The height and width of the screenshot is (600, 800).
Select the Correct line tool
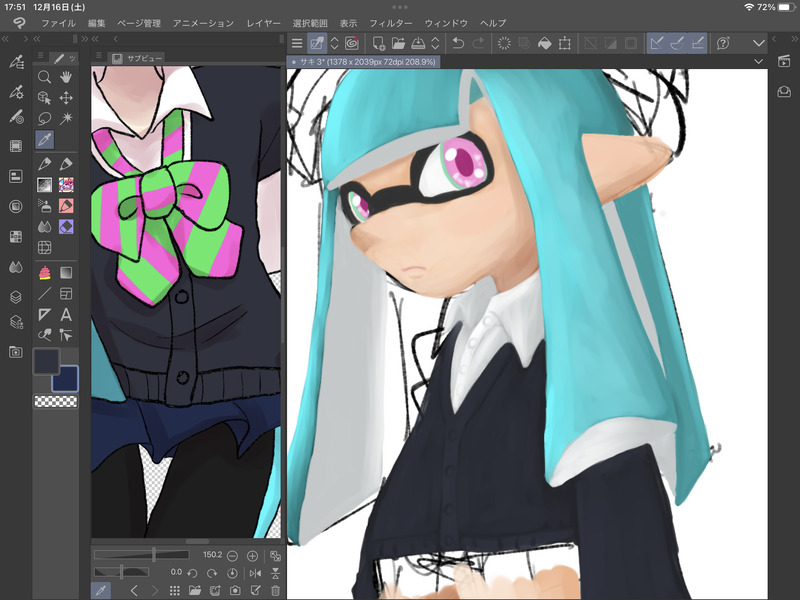coord(66,335)
